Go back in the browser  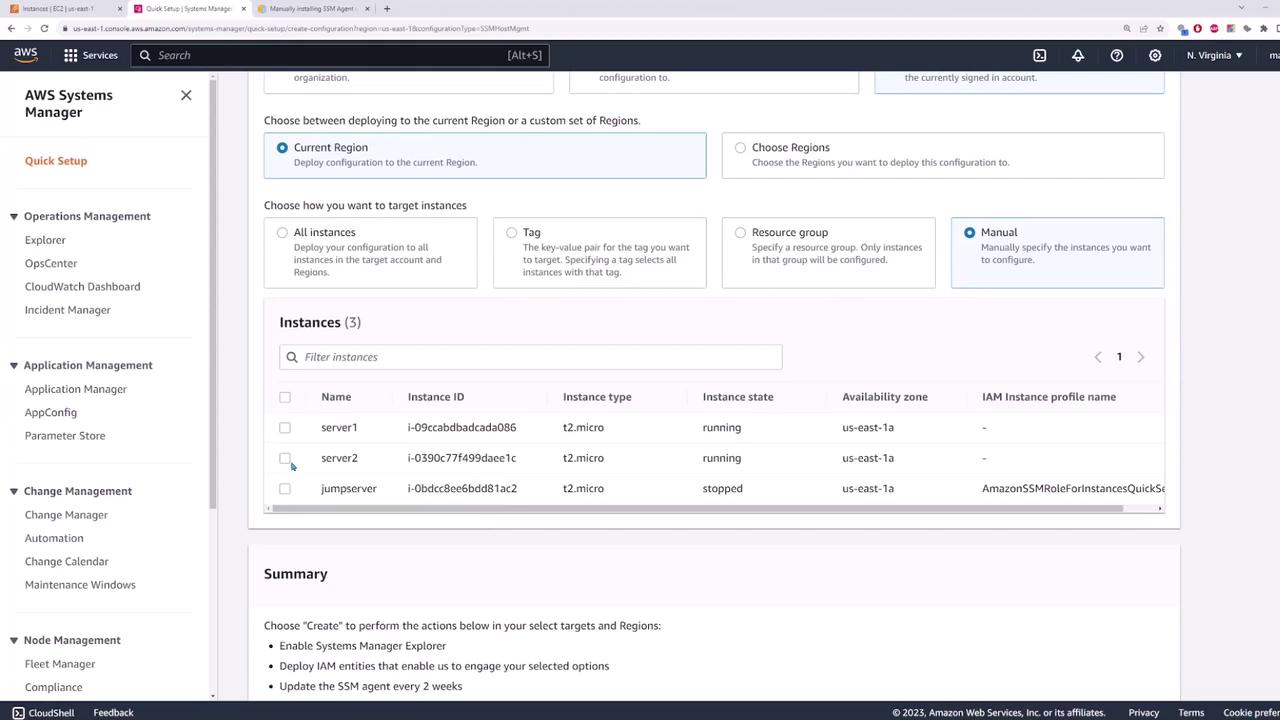(11, 28)
